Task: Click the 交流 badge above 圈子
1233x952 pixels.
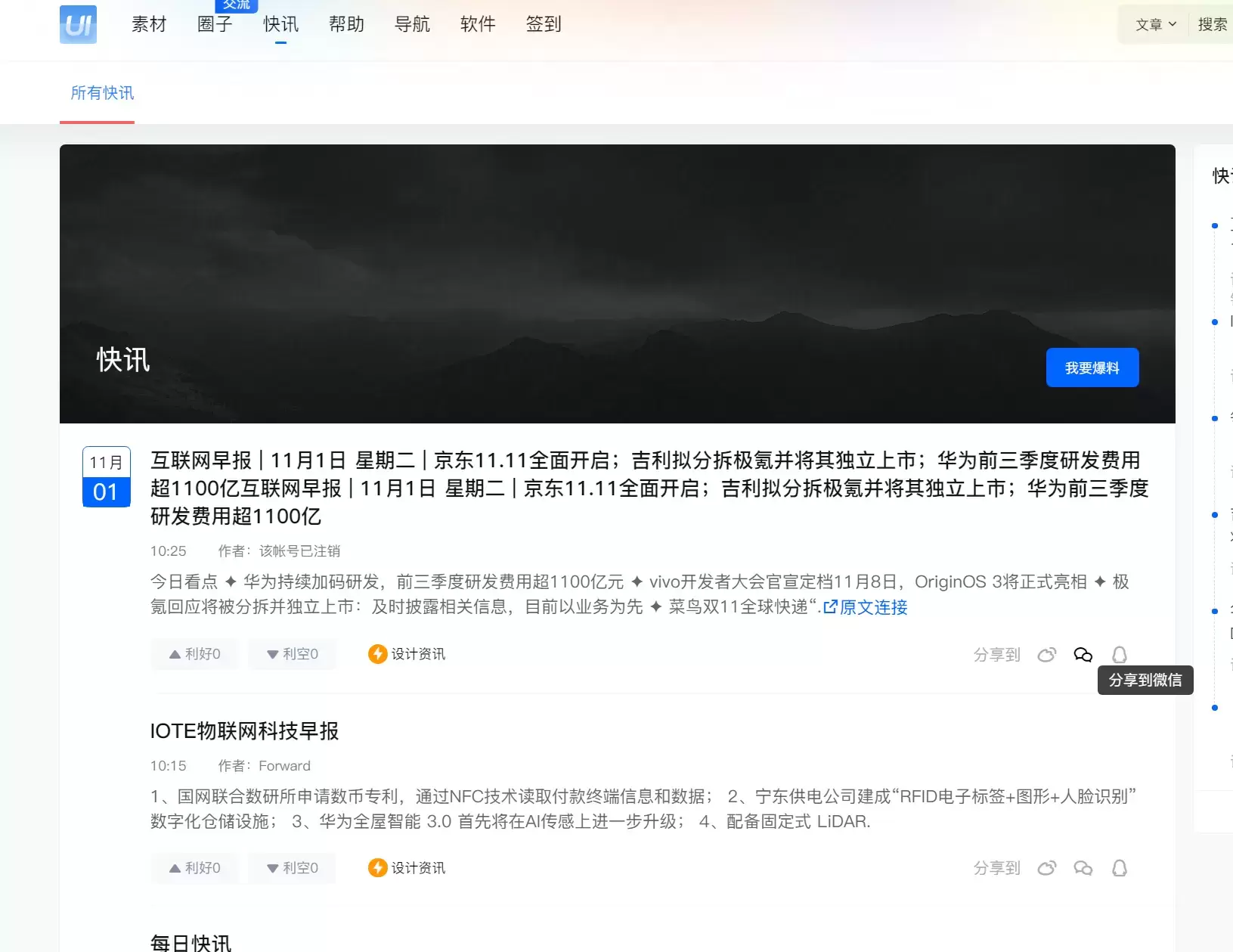Action: (x=237, y=5)
